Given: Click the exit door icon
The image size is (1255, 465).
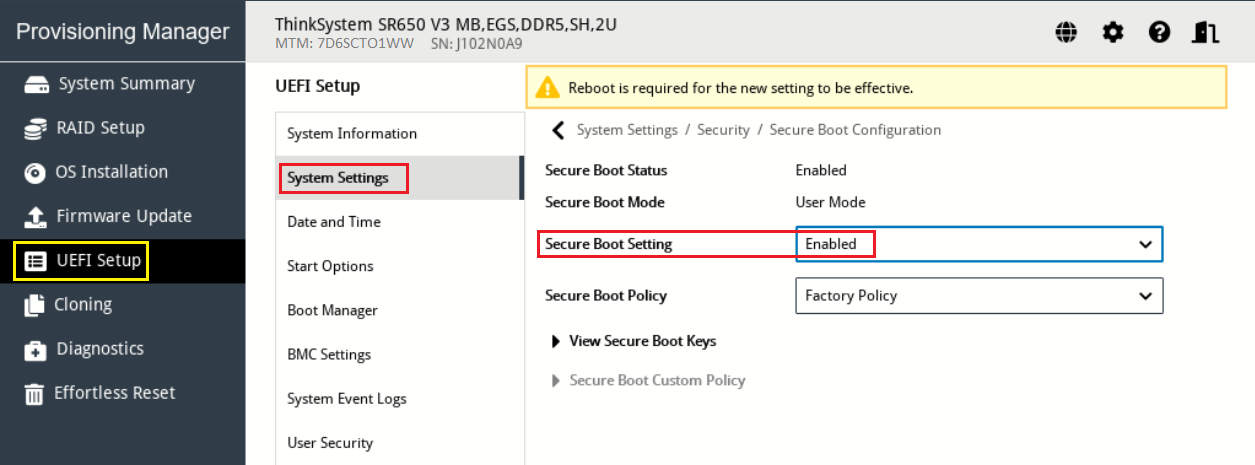Looking at the screenshot, I should pos(1205,33).
